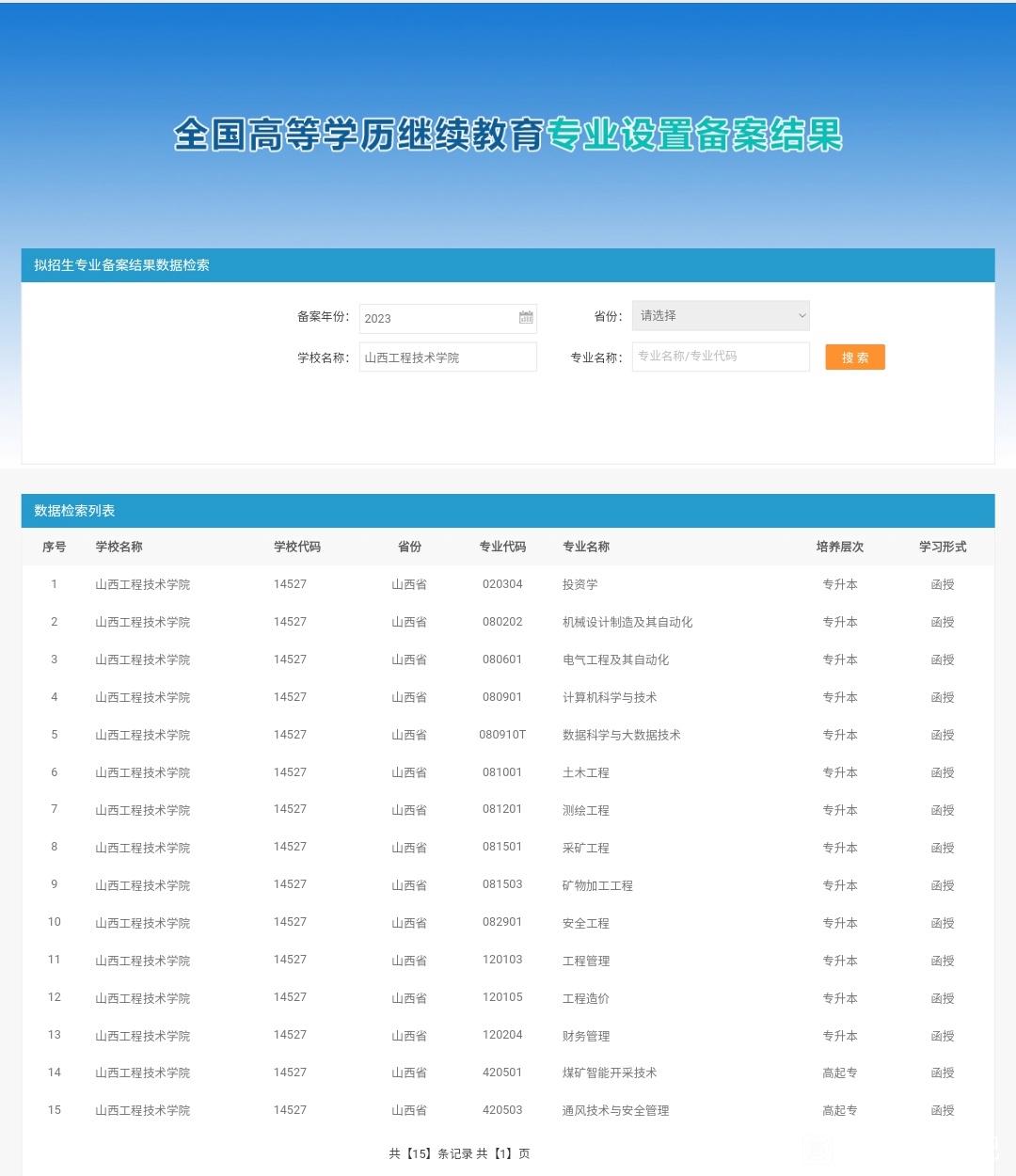Click major code 120103
Screen dimensions: 1016x1176
pyautogui.click(x=502, y=960)
